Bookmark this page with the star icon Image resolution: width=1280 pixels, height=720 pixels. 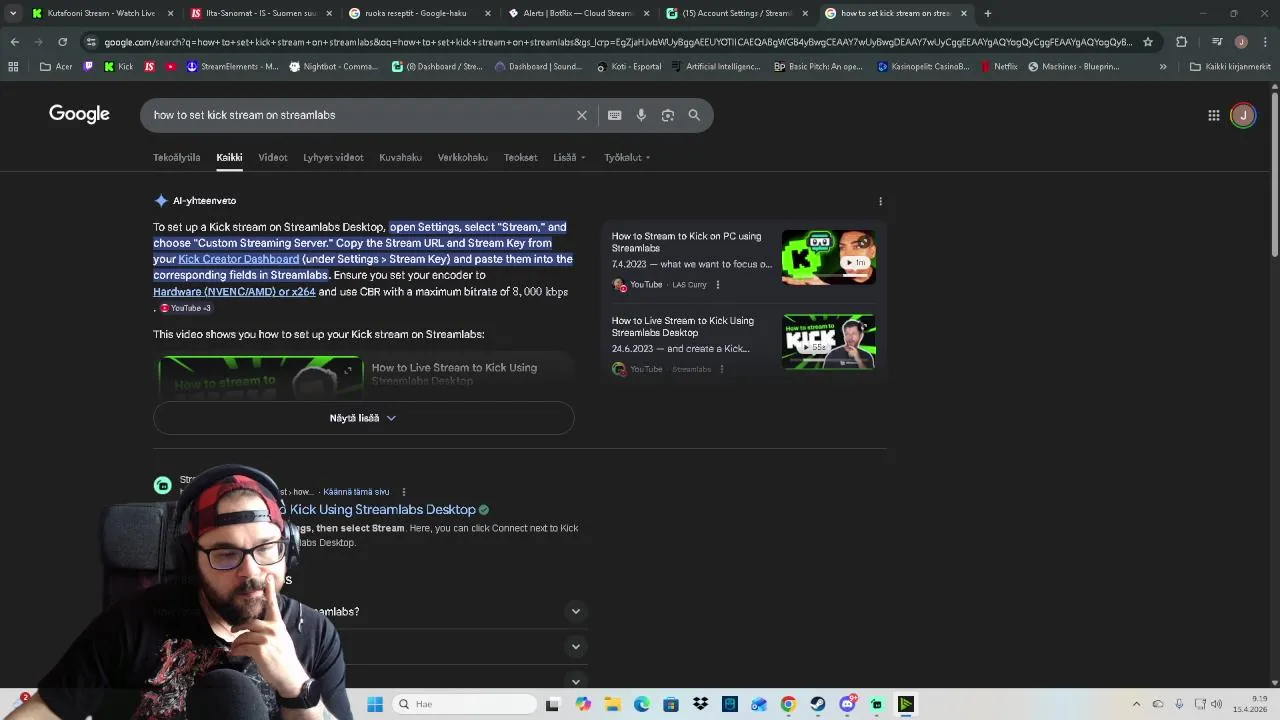[1147, 42]
